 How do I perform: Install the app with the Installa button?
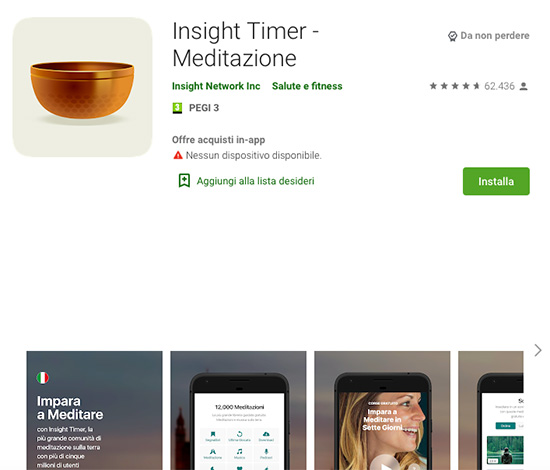coord(496,181)
